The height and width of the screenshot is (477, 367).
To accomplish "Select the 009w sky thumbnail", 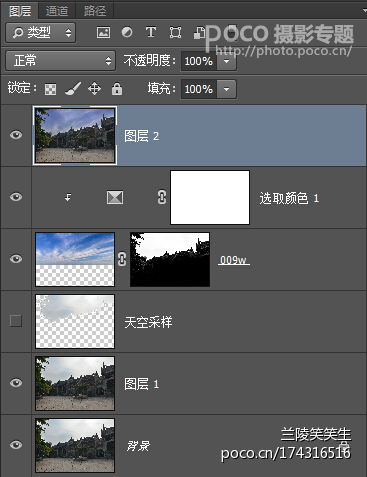I will [x=75, y=259].
